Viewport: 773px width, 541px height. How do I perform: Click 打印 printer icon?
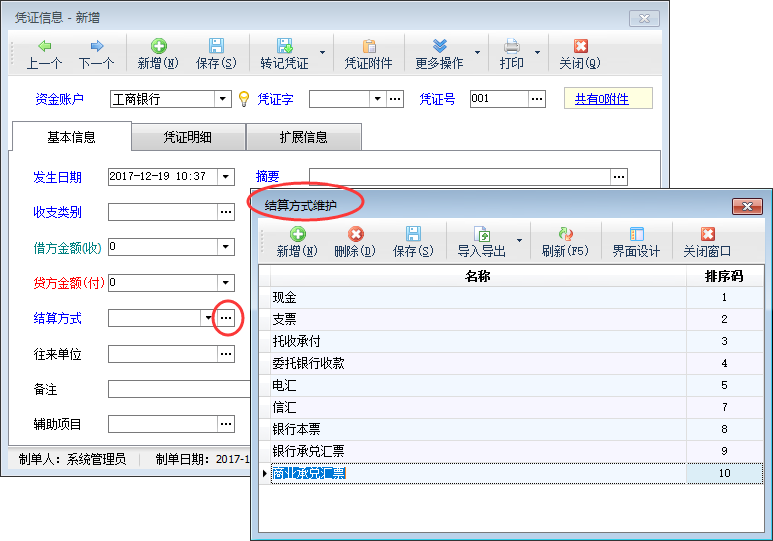(x=511, y=46)
